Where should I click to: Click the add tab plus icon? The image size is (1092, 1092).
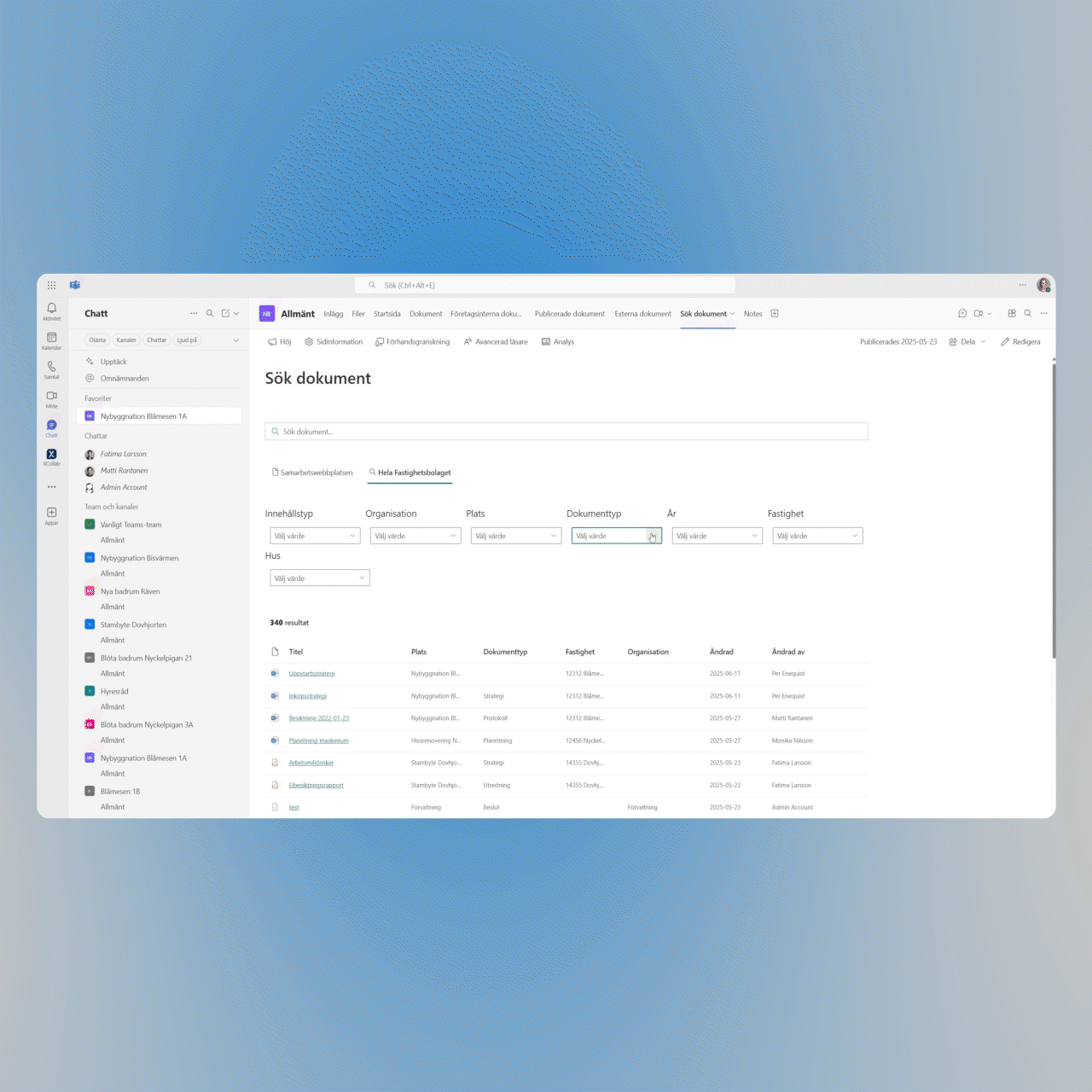[x=775, y=314]
